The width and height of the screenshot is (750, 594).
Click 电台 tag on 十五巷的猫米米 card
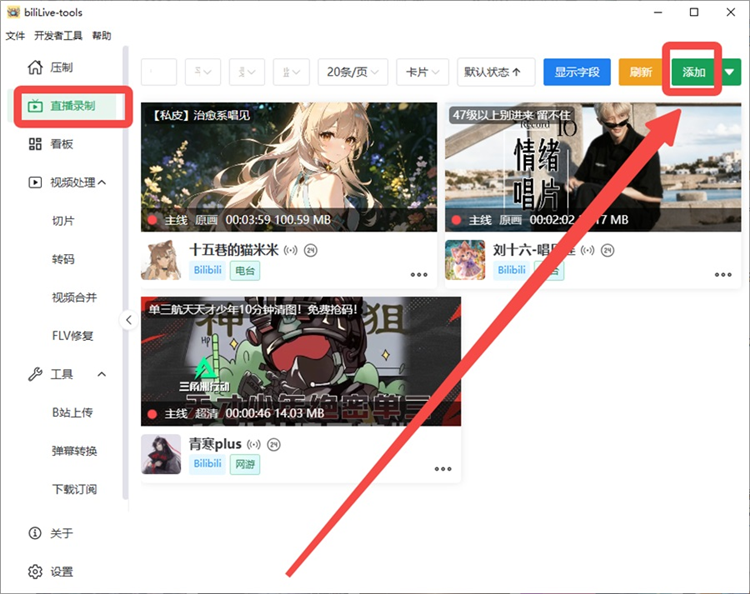(245, 271)
